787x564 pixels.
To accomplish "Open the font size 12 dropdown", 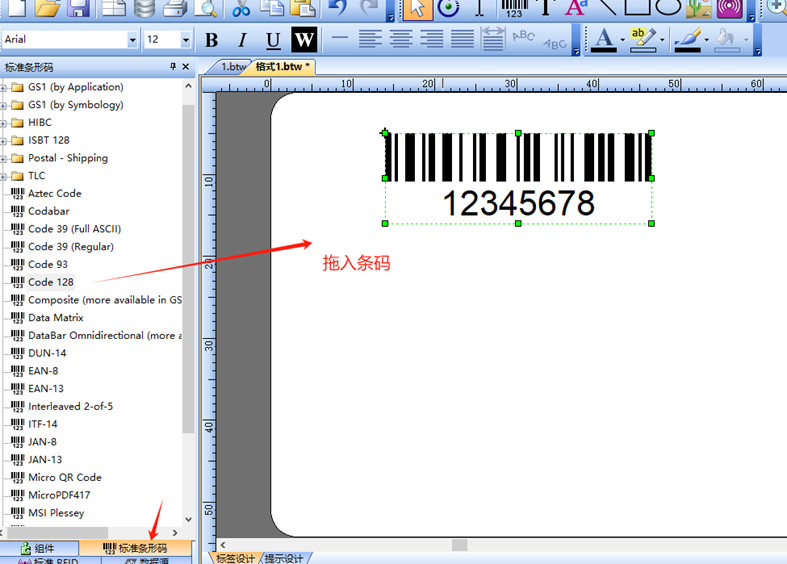I will tap(186, 40).
